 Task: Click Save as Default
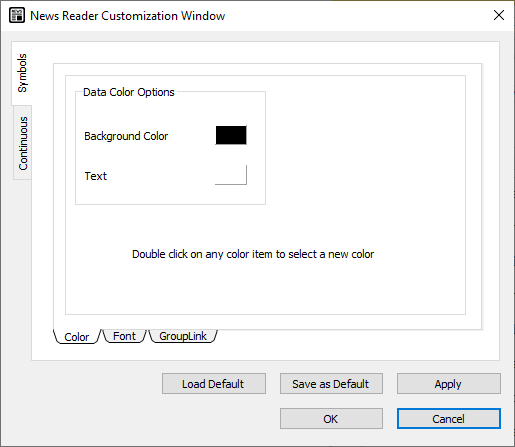click(x=331, y=384)
